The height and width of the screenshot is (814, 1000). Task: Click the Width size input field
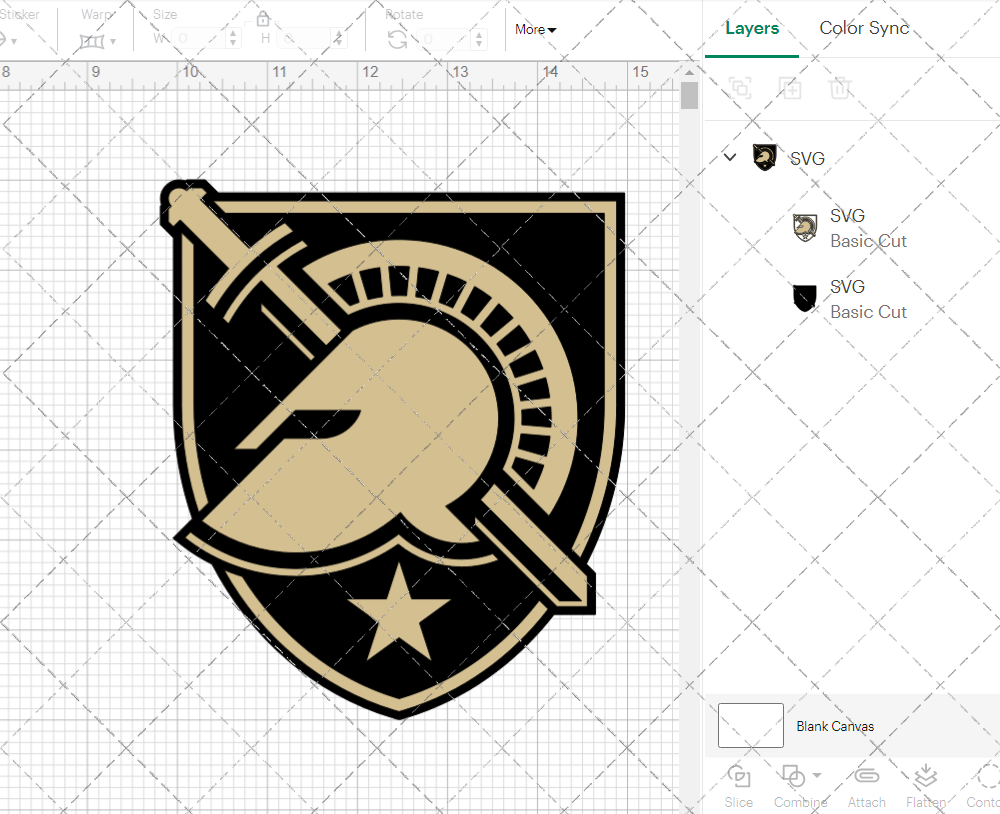coord(198,39)
